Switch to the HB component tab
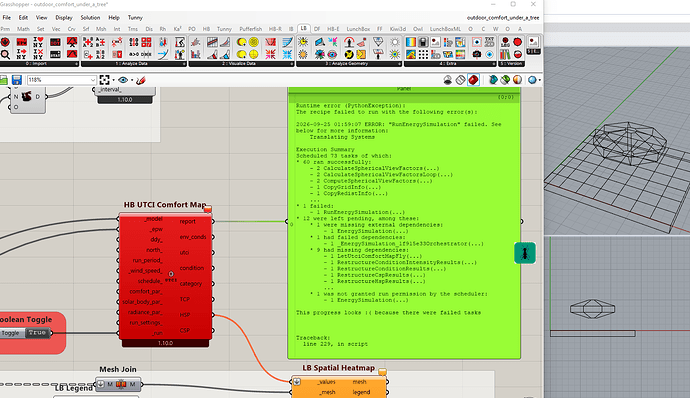 click(x=206, y=29)
